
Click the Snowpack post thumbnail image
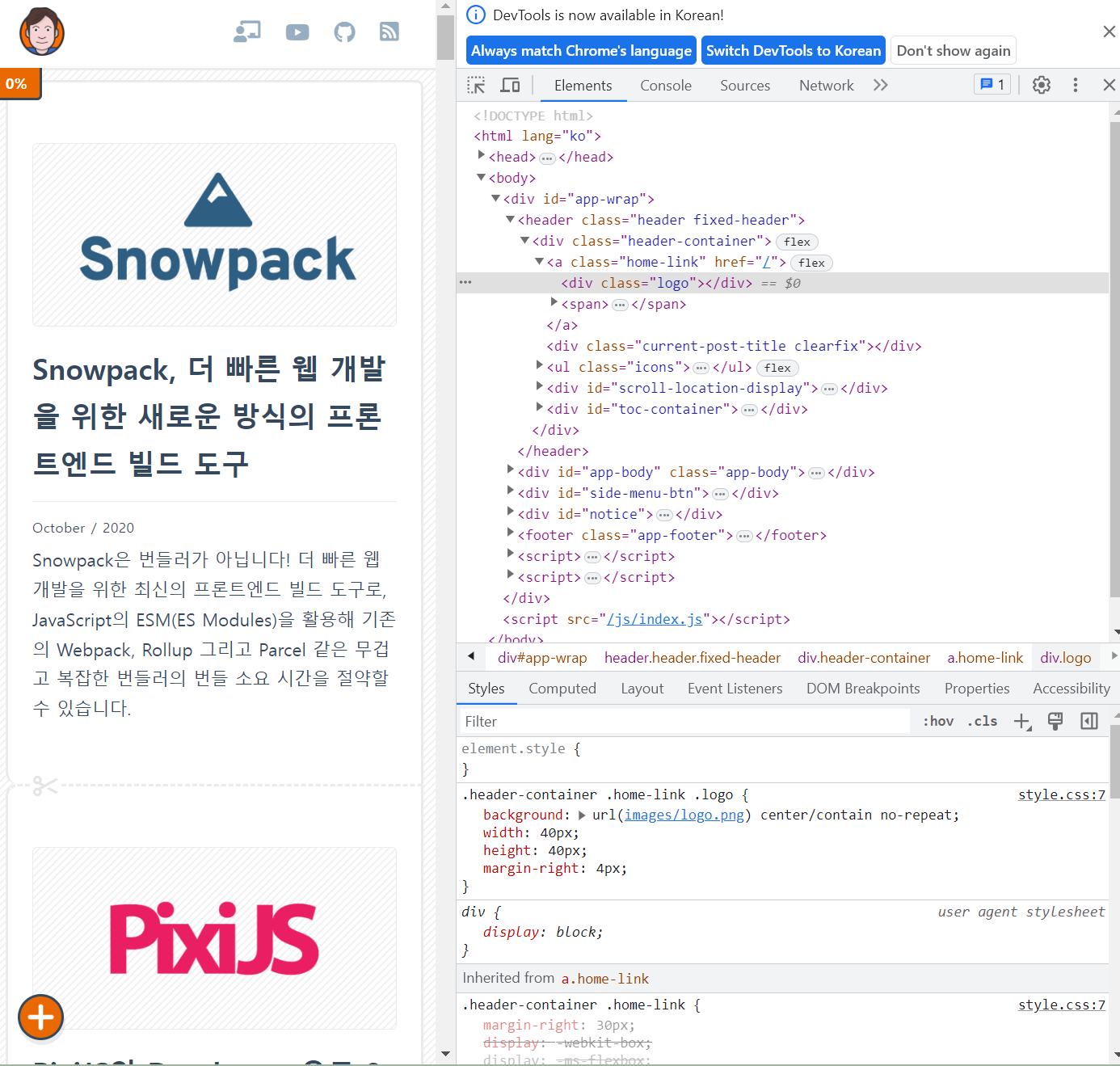[x=214, y=234]
